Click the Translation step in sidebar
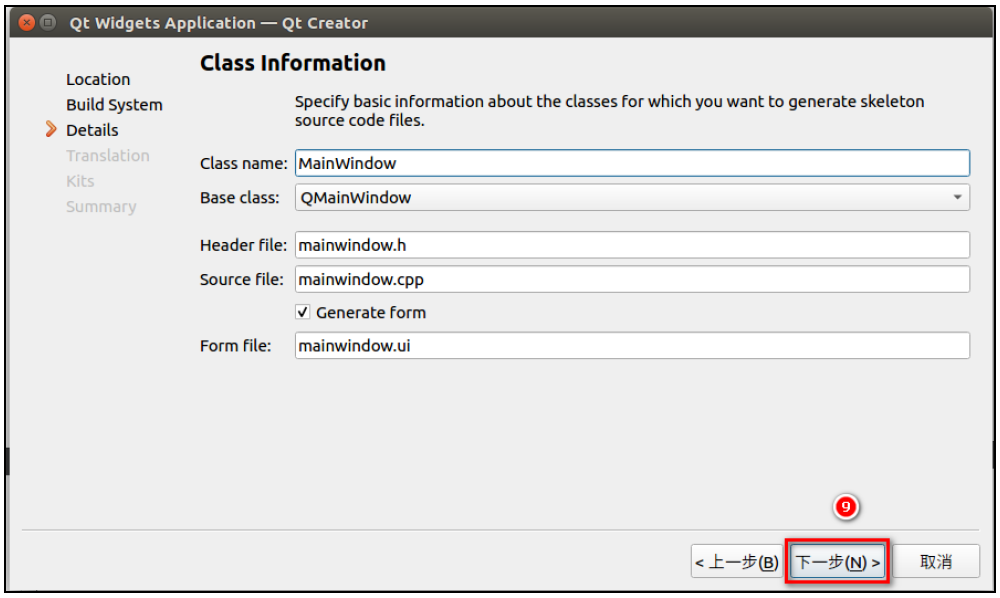 tap(108, 156)
